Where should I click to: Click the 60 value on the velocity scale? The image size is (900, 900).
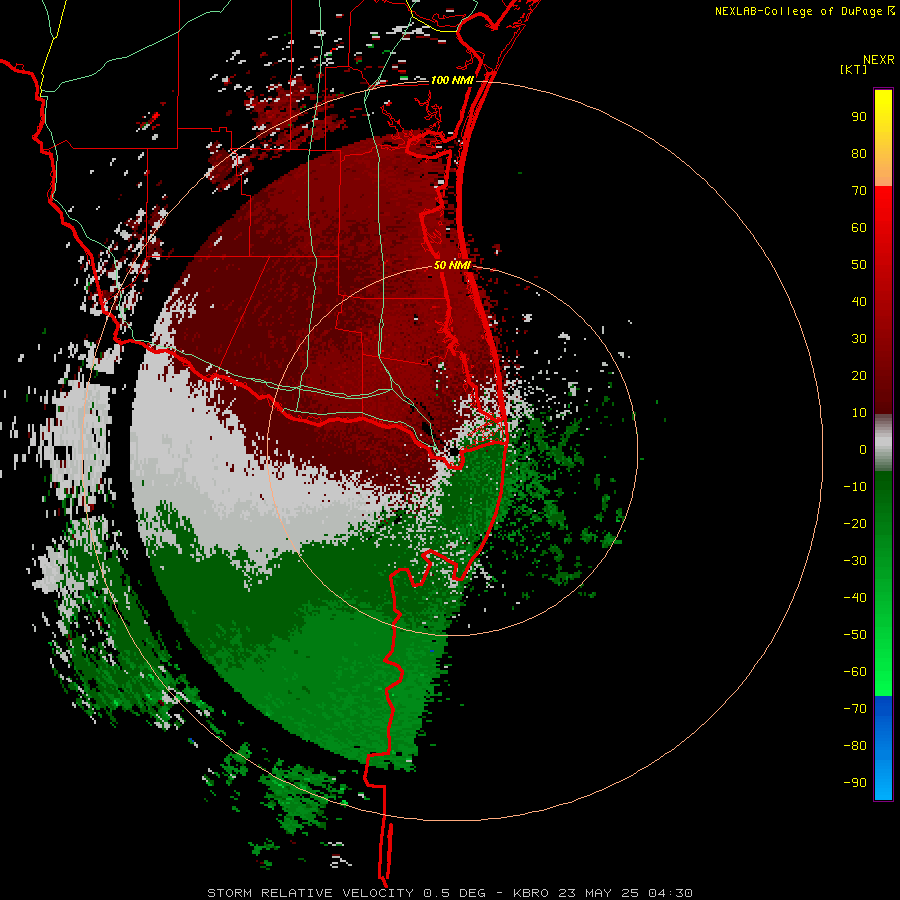(859, 228)
